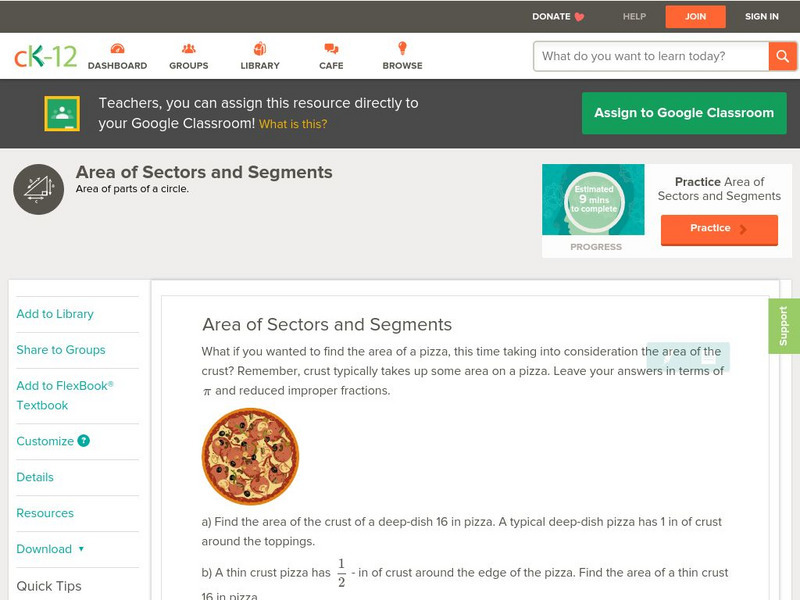Focus the 'What do you want to learn today?' search field

650,56
